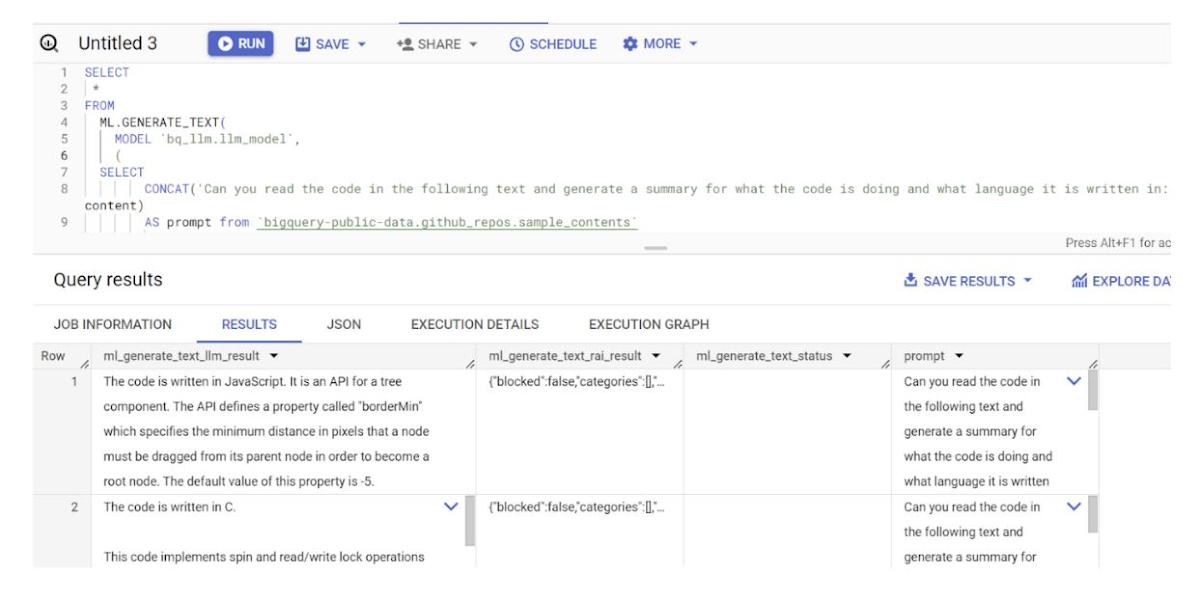Click the SHARE button
The height and width of the screenshot is (603, 1200).
(x=437, y=44)
